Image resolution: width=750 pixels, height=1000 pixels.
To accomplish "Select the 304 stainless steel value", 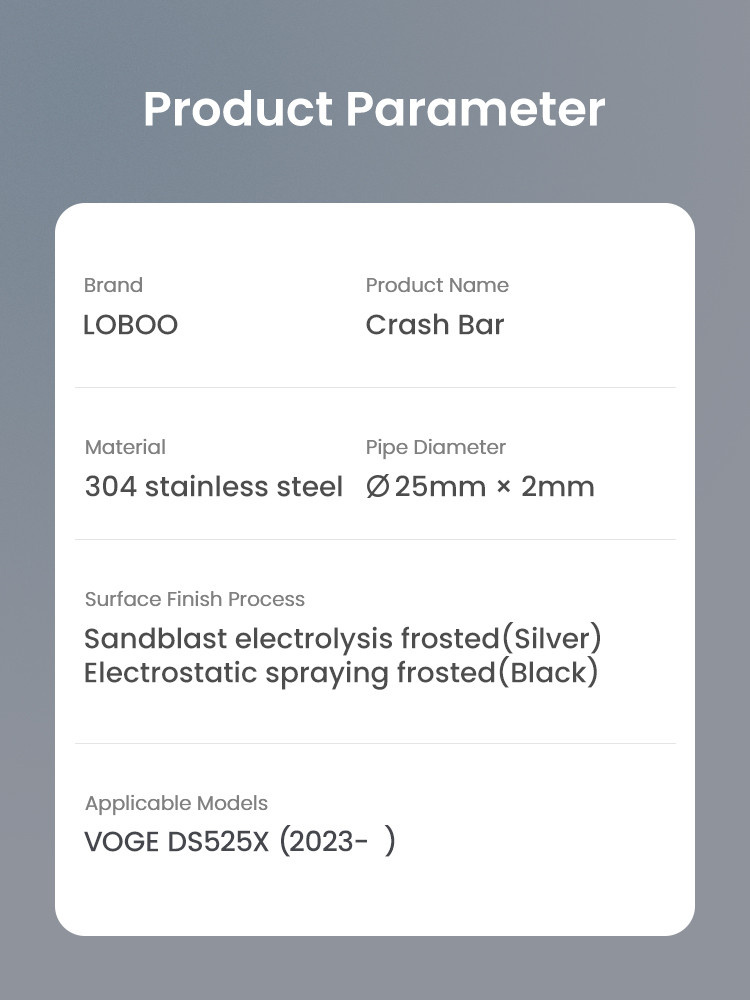I will coord(213,487).
